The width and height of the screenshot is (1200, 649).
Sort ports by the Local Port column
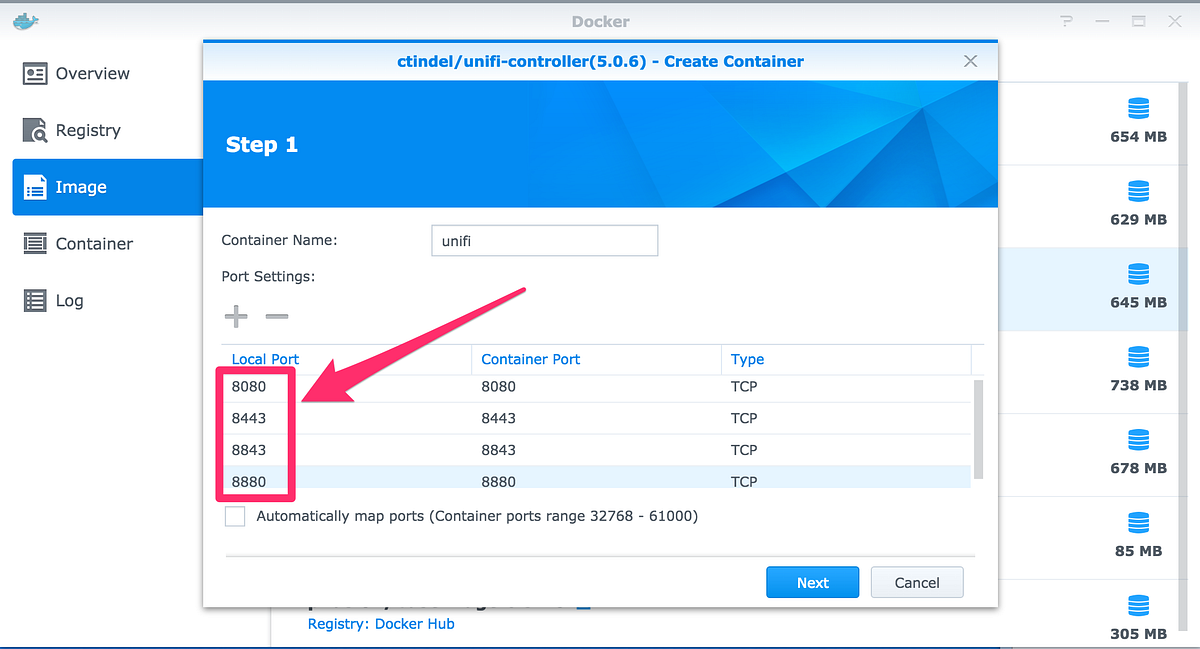265,359
